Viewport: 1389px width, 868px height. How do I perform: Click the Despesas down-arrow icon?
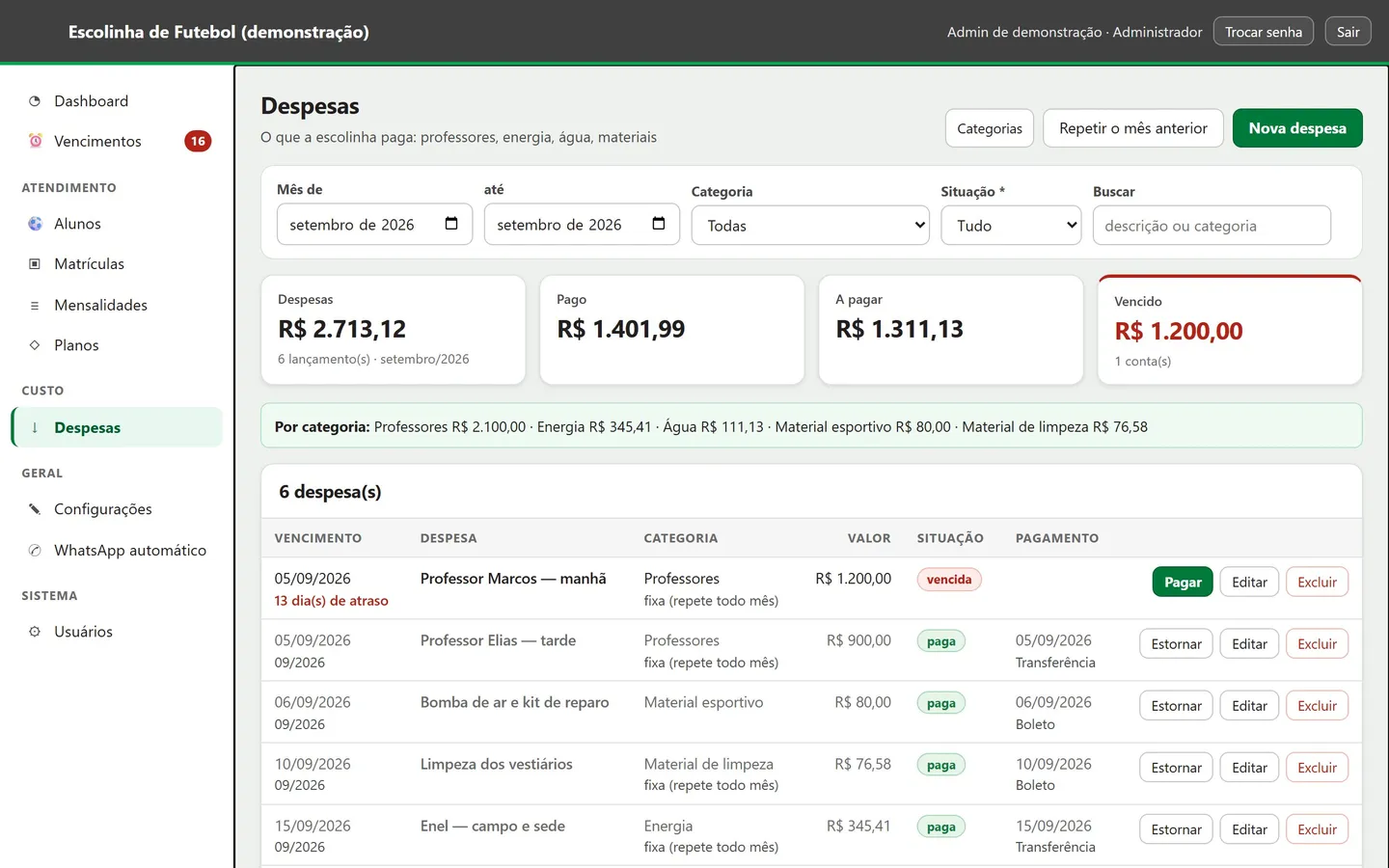coord(35,427)
